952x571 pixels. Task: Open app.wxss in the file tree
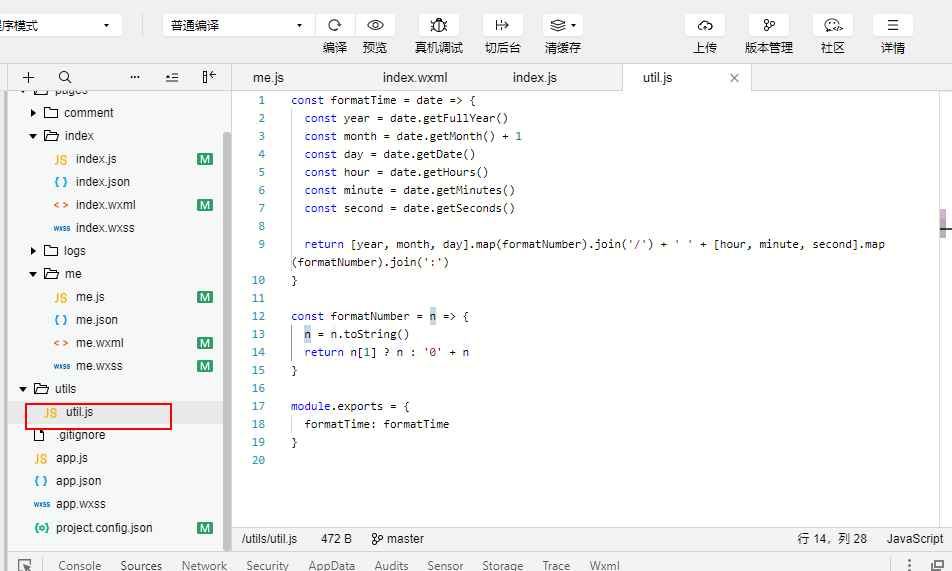tap(81, 504)
